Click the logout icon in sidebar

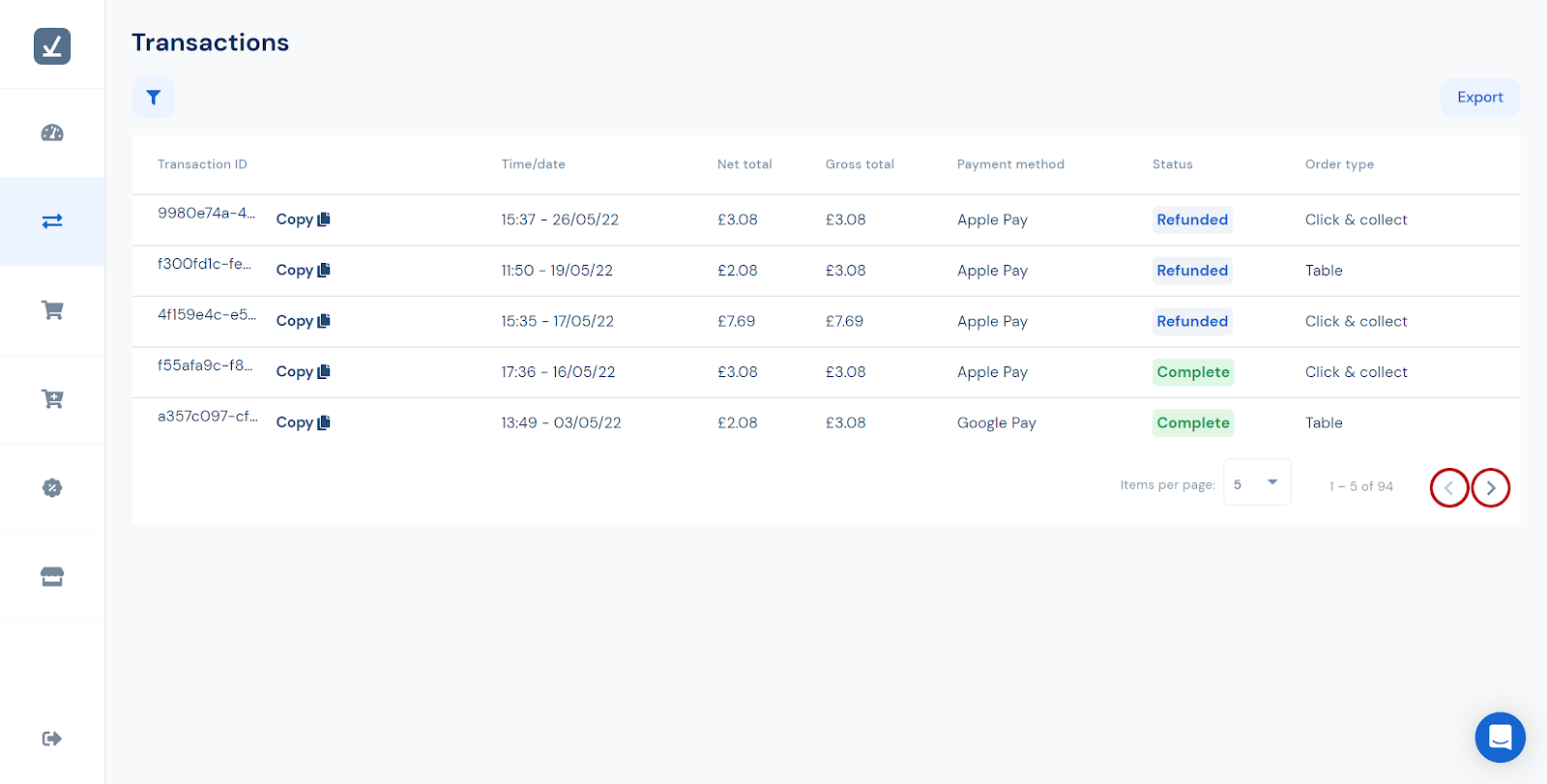pos(52,739)
